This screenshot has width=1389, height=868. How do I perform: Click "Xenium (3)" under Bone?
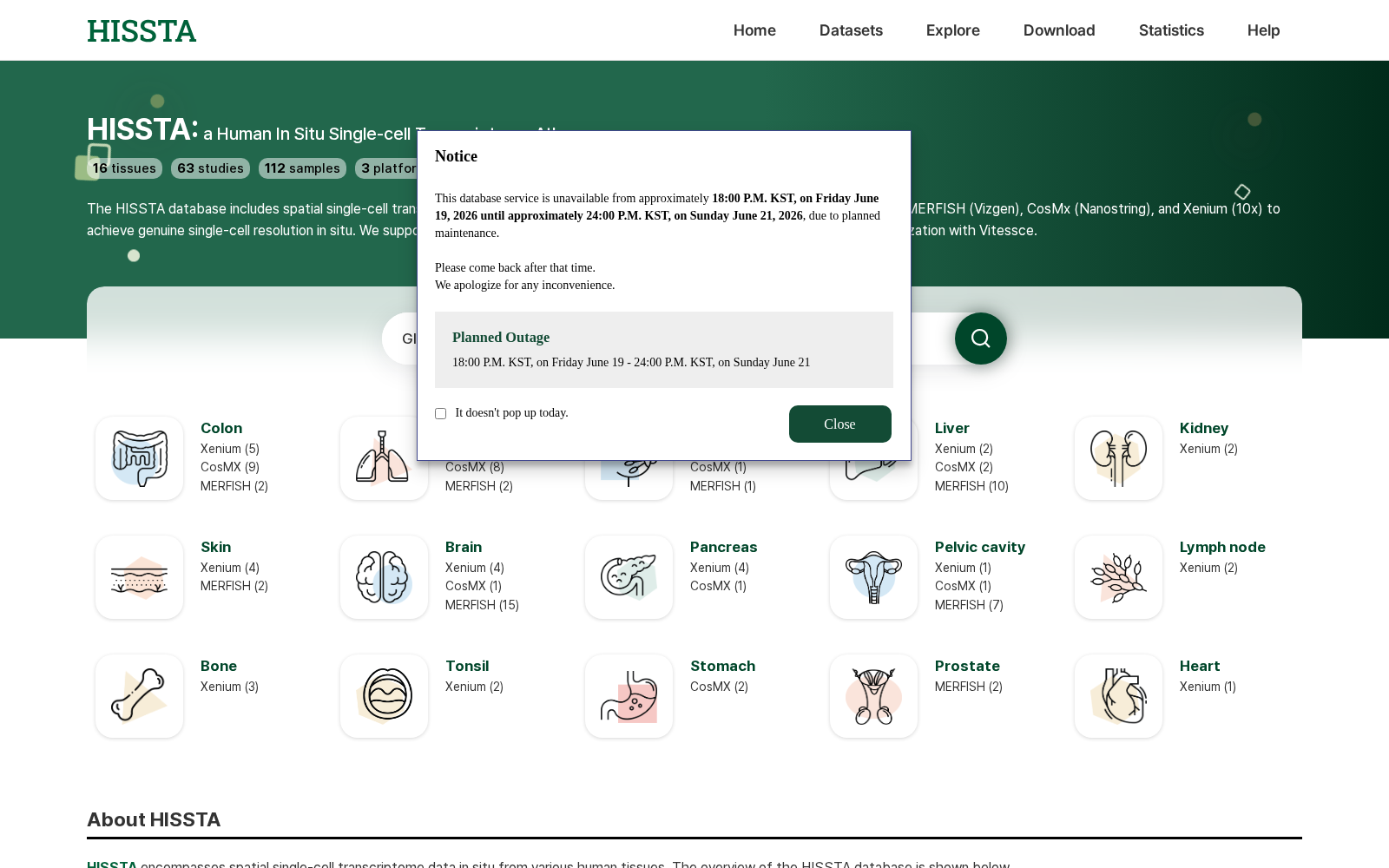(230, 687)
